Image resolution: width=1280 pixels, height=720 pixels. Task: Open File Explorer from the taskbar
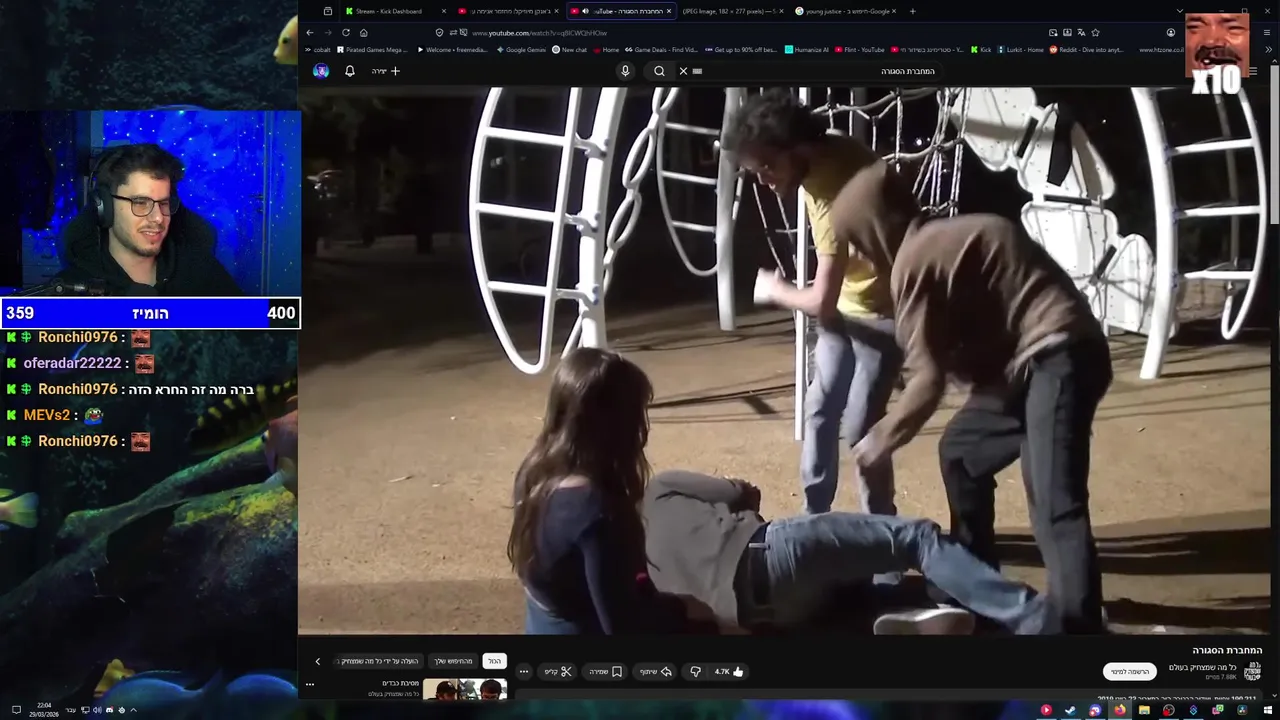1144,710
